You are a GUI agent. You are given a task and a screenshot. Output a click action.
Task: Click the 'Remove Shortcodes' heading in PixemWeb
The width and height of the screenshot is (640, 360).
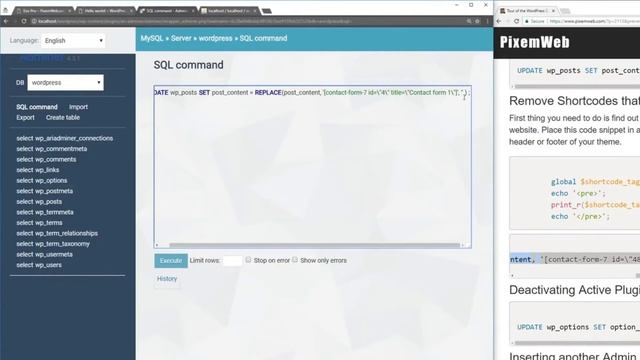coord(574,101)
